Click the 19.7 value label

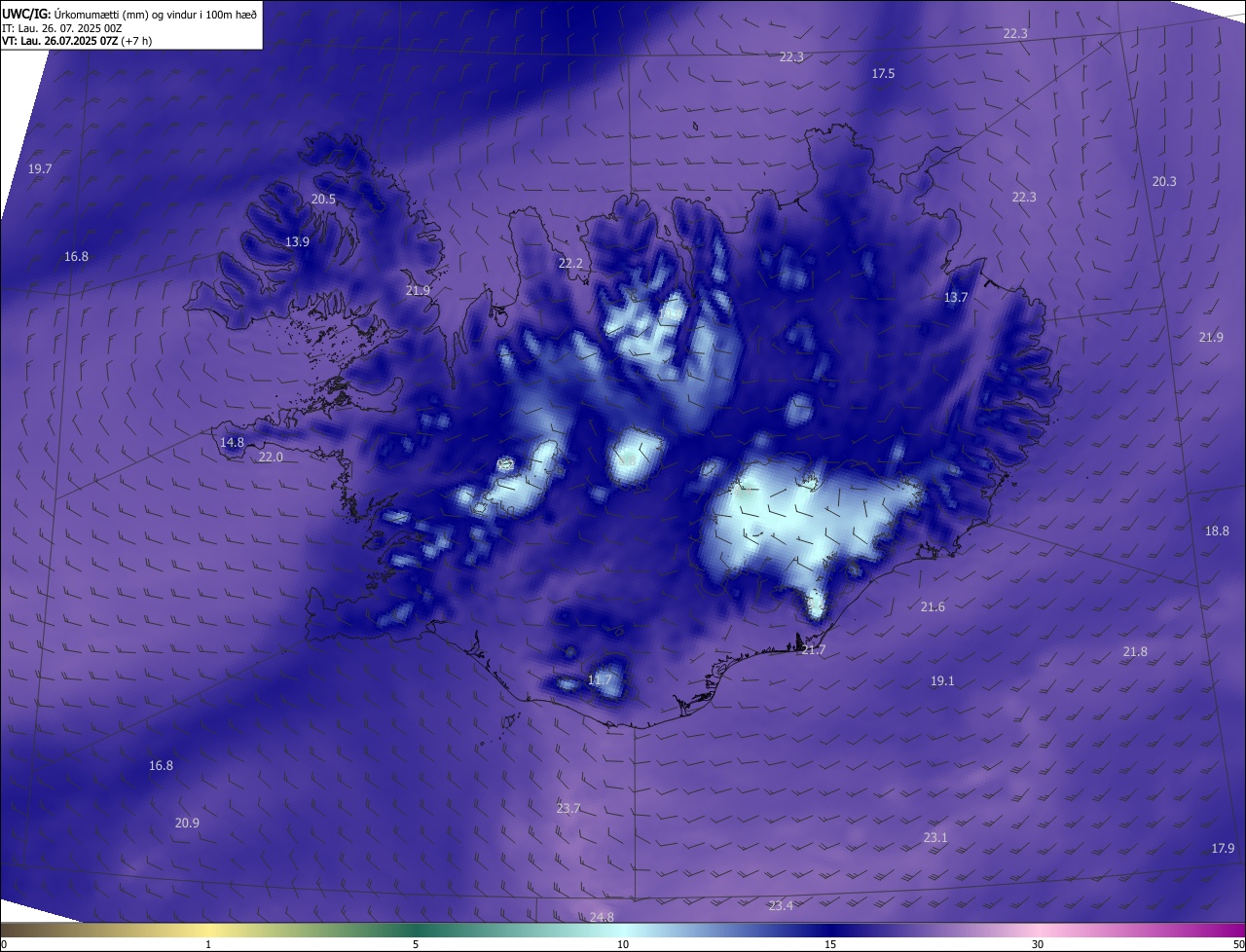pyautogui.click(x=40, y=168)
